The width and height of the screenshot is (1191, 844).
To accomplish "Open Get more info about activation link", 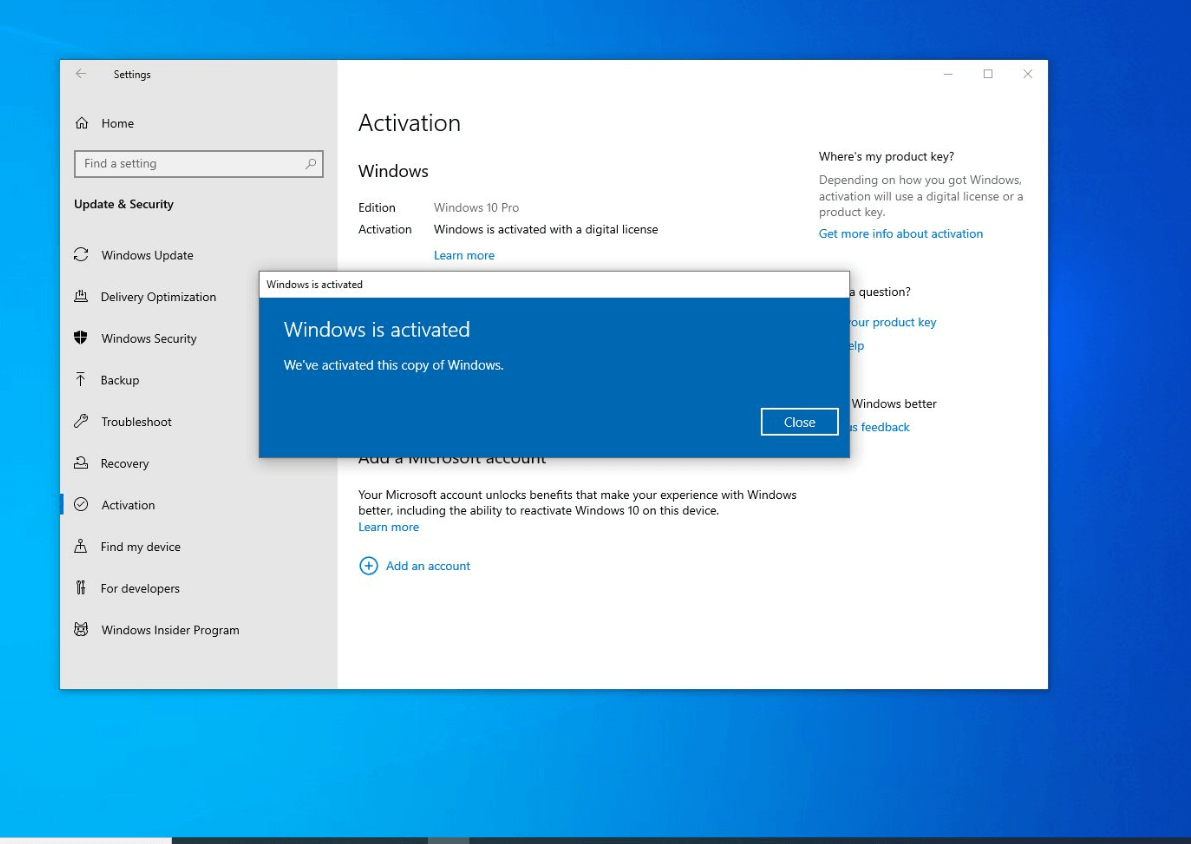I will (x=900, y=234).
